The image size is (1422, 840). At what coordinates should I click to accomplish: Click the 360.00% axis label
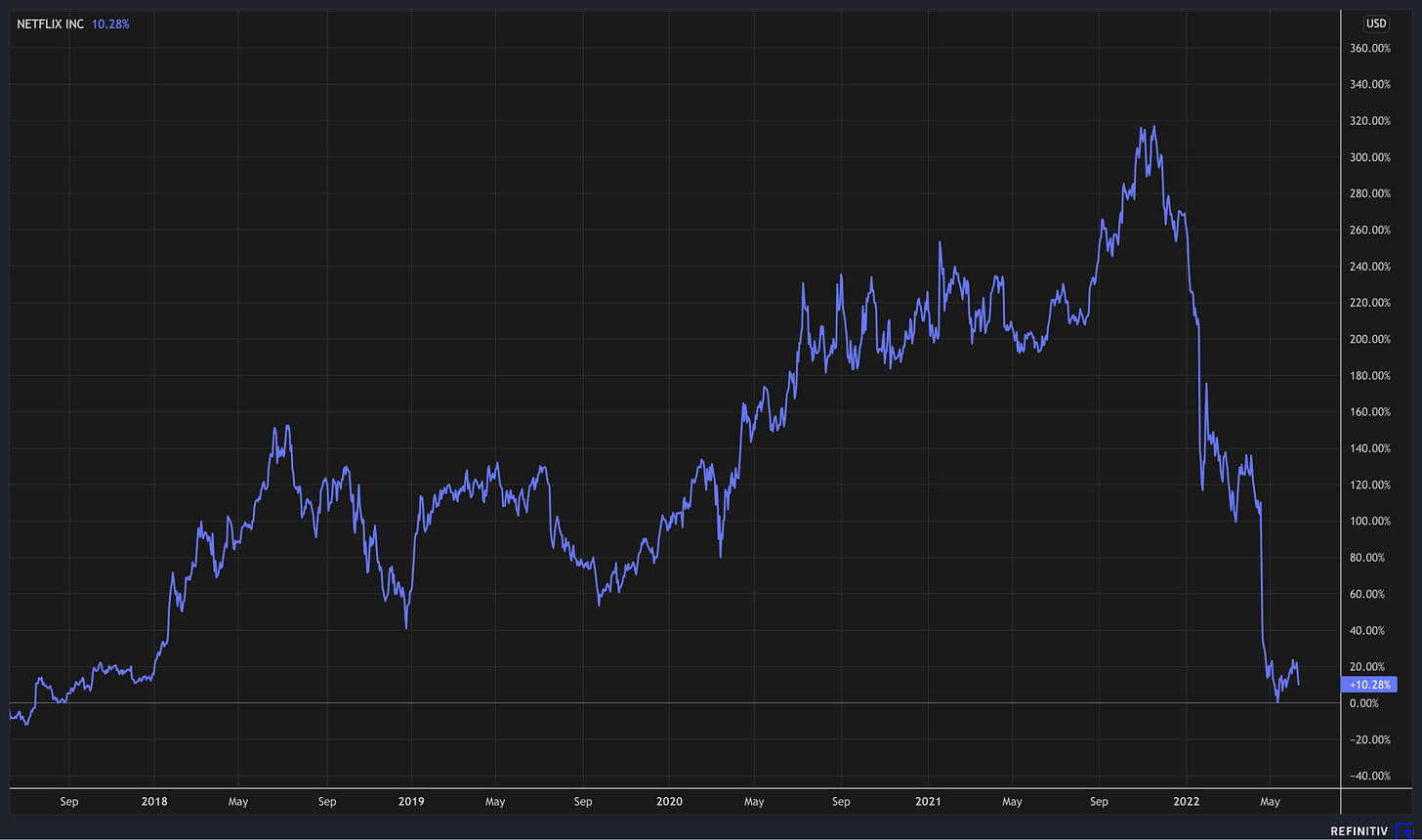click(1369, 48)
